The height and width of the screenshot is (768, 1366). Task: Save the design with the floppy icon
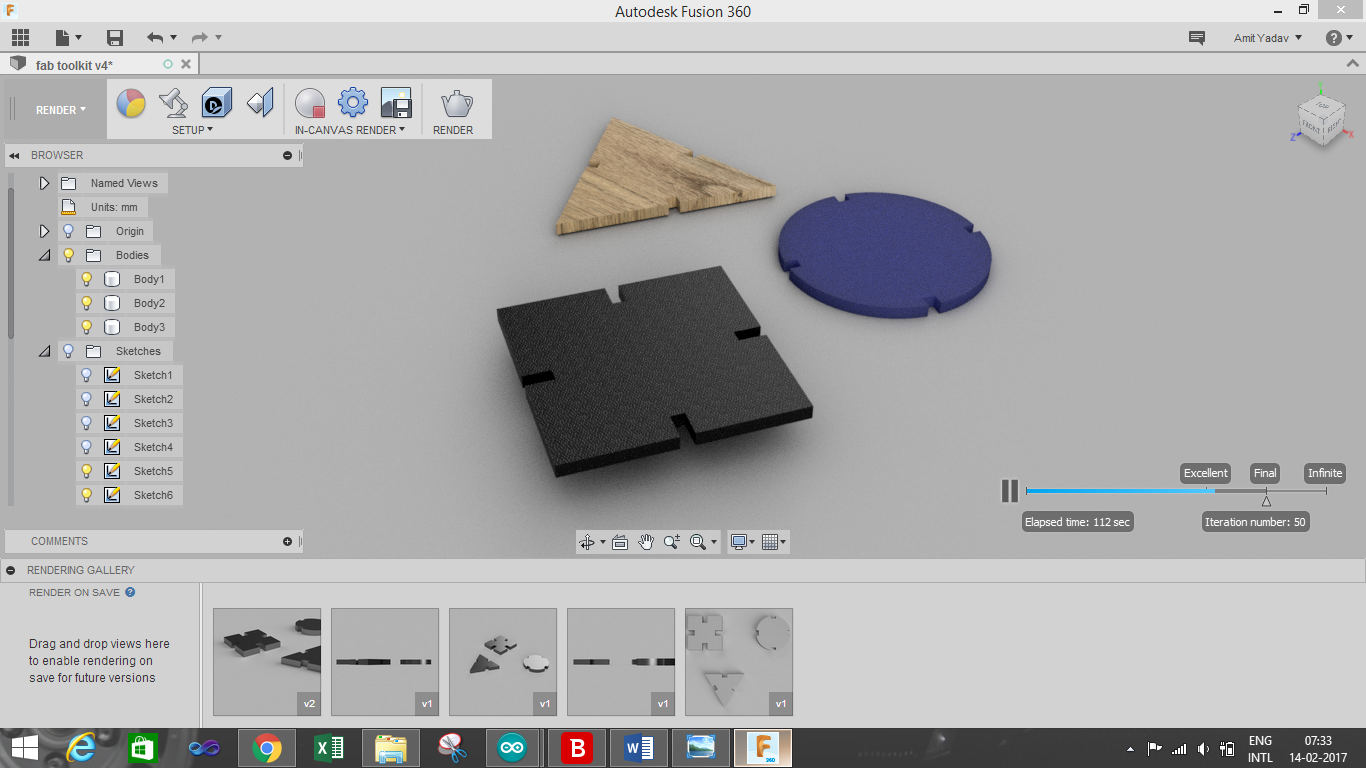click(115, 38)
